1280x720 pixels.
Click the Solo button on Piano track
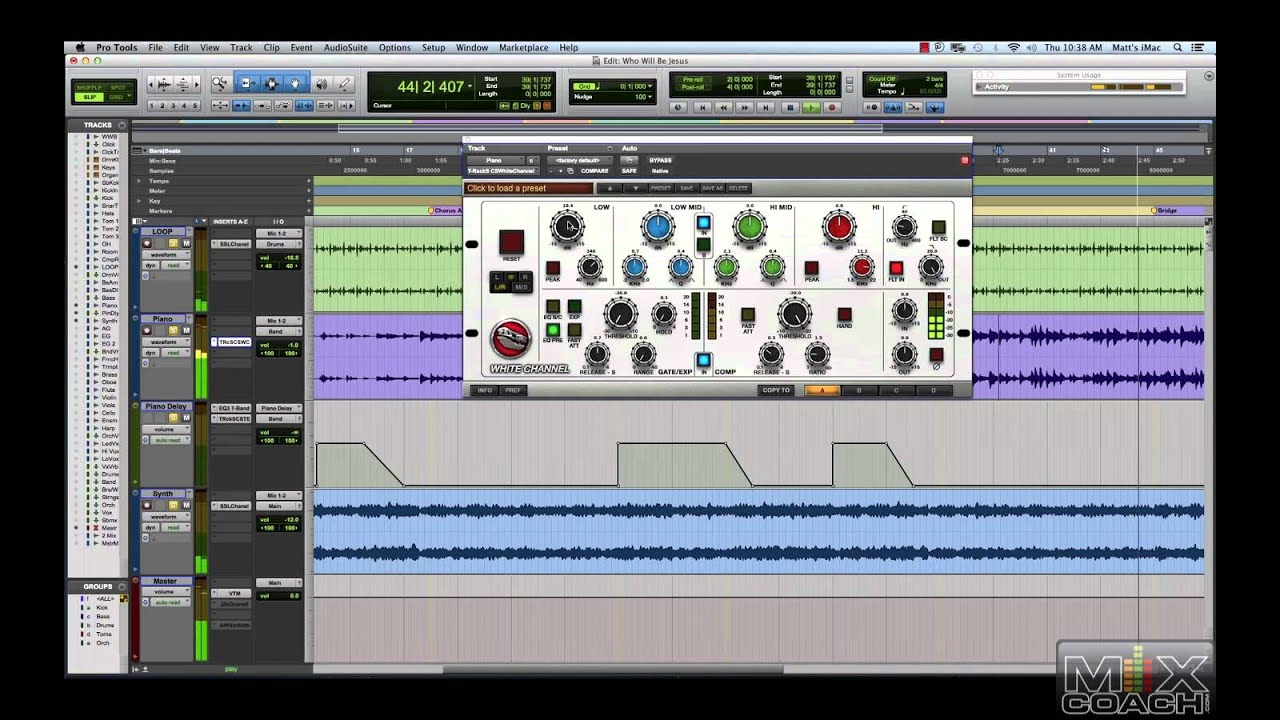click(x=172, y=330)
